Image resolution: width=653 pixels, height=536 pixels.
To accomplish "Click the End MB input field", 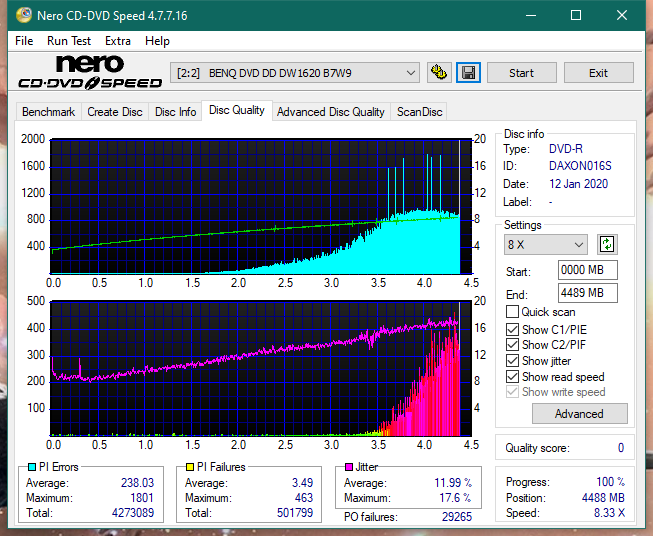I will click(587, 293).
